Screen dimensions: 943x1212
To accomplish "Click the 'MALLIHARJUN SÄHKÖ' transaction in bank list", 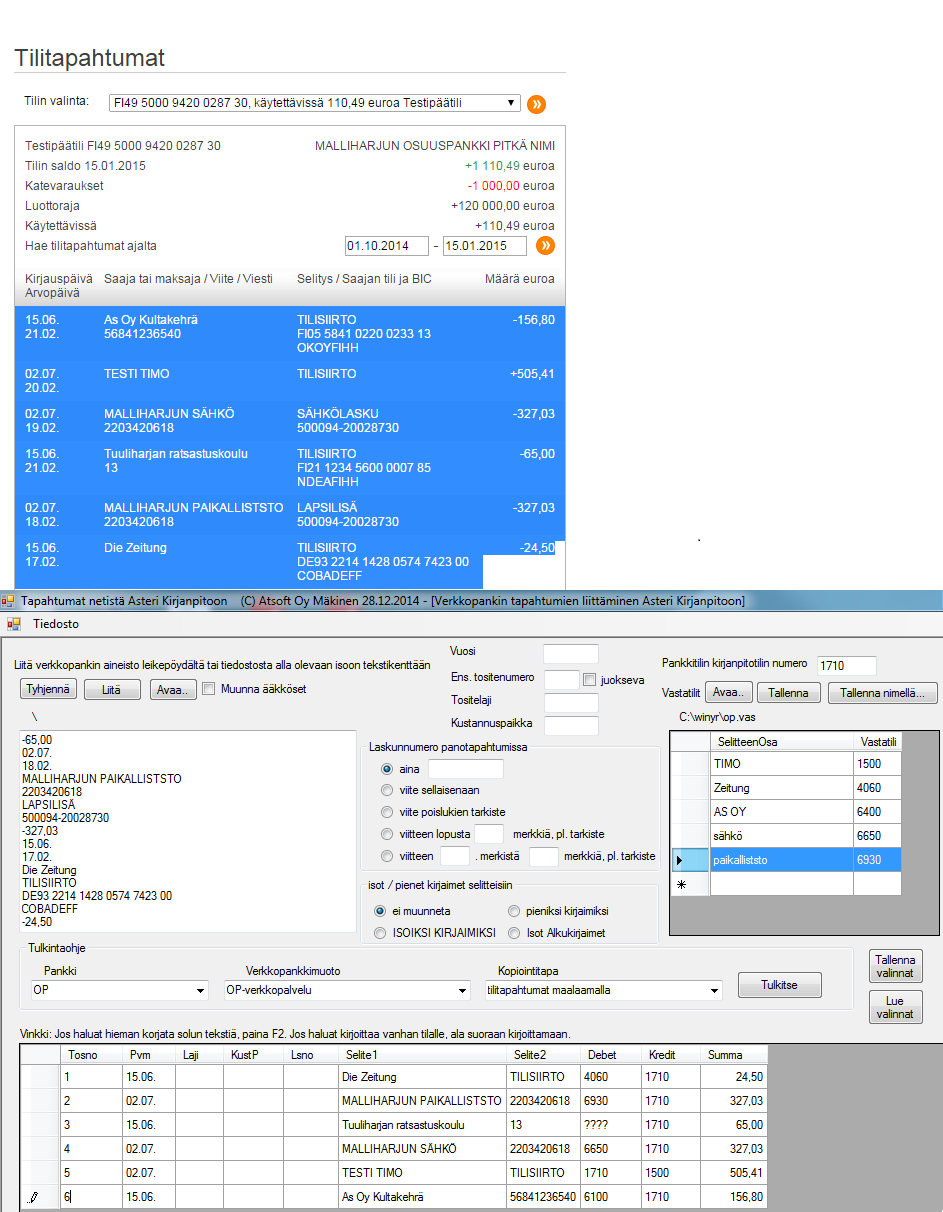I will pyautogui.click(x=290, y=421).
